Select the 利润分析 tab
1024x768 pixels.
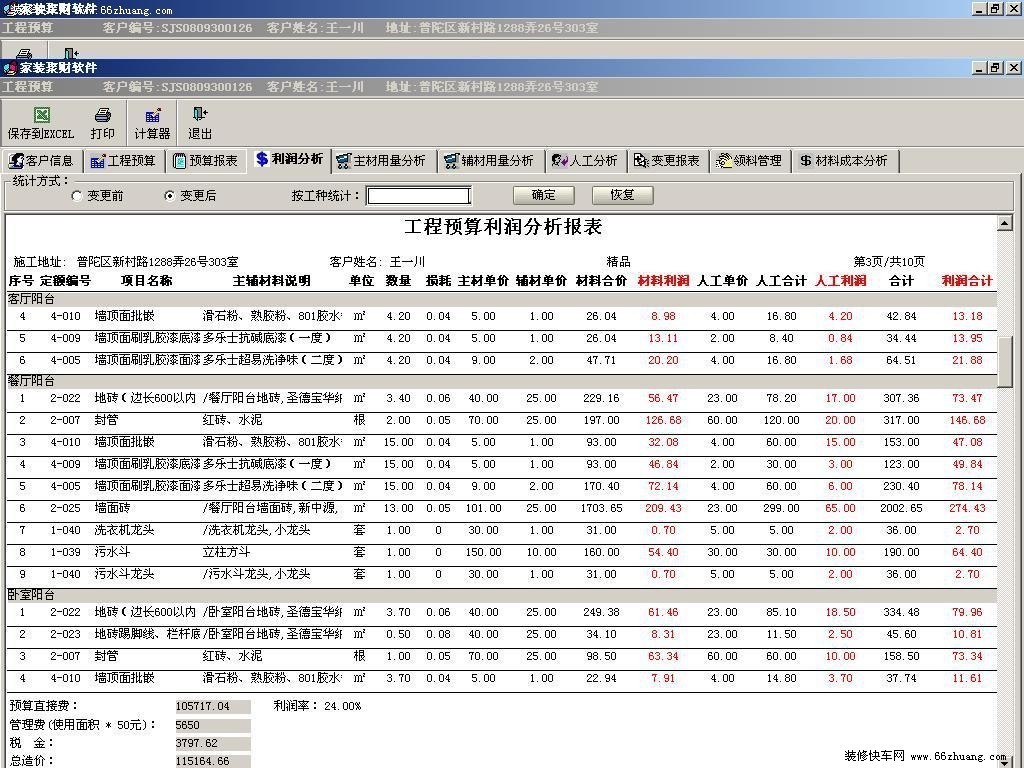pyautogui.click(x=289, y=159)
